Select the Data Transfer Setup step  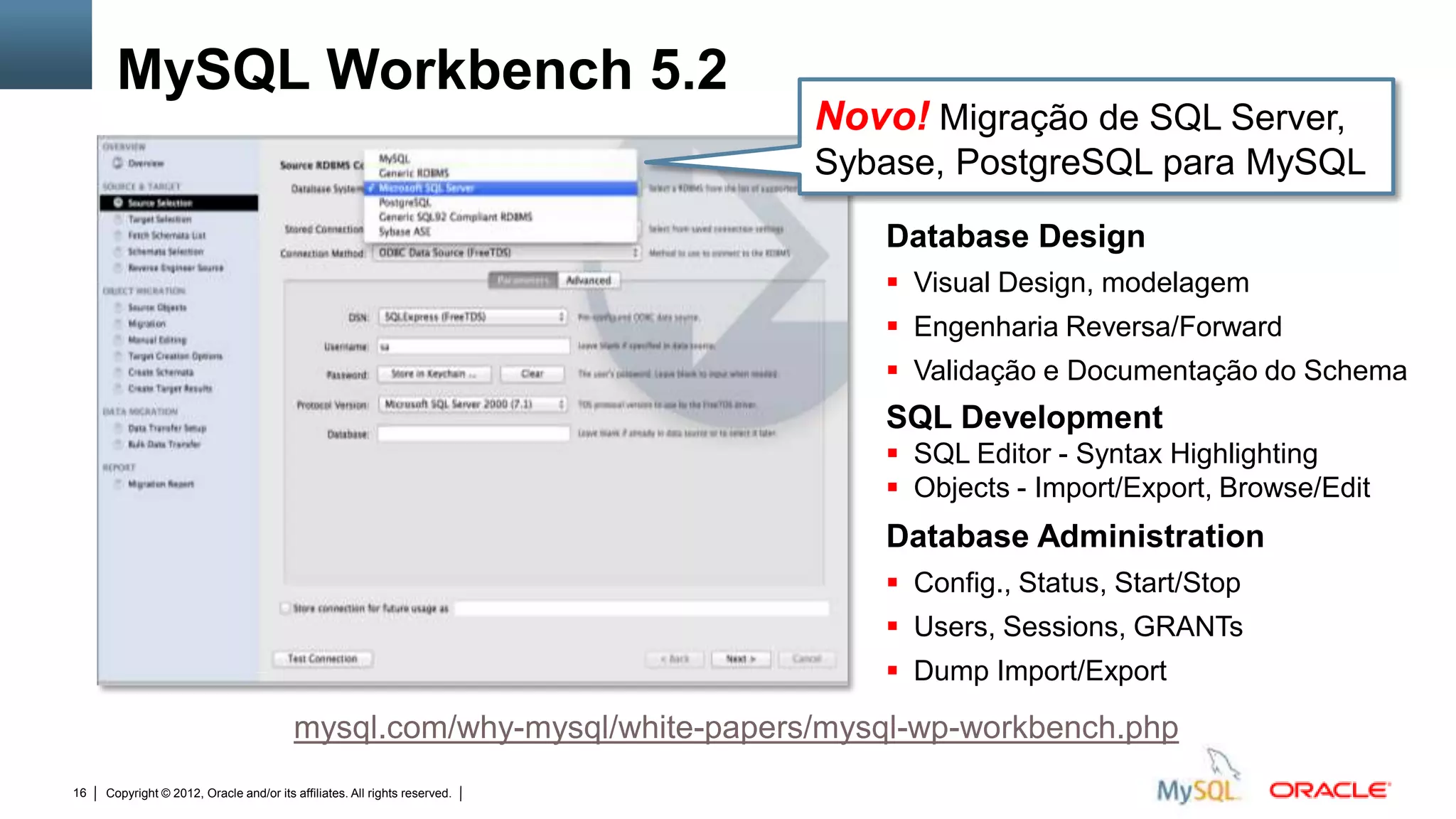pyautogui.click(x=166, y=429)
